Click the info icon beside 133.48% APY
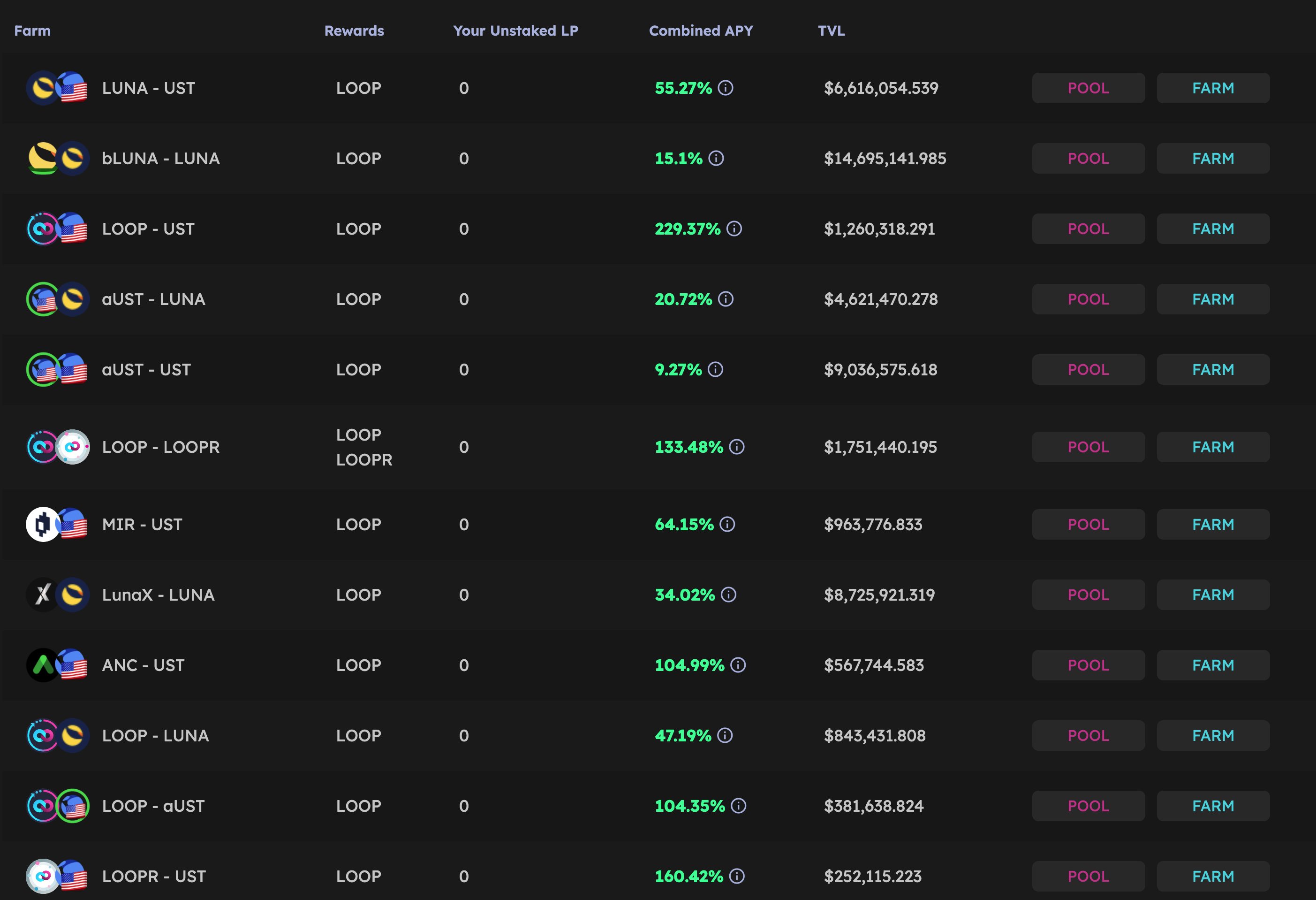Viewport: 1316px width, 900px height. point(737,447)
